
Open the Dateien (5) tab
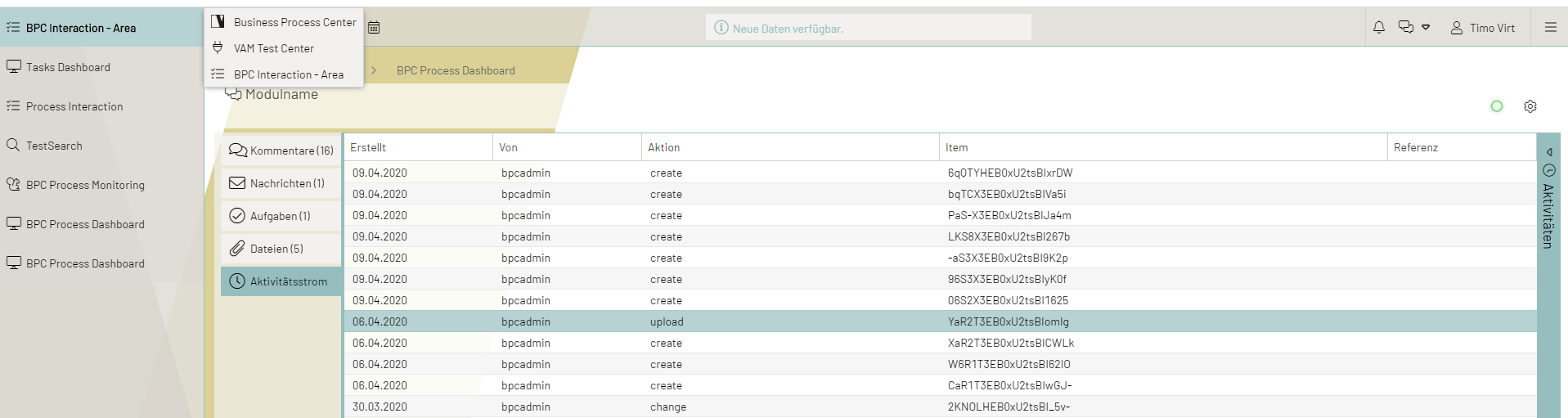[276, 249]
